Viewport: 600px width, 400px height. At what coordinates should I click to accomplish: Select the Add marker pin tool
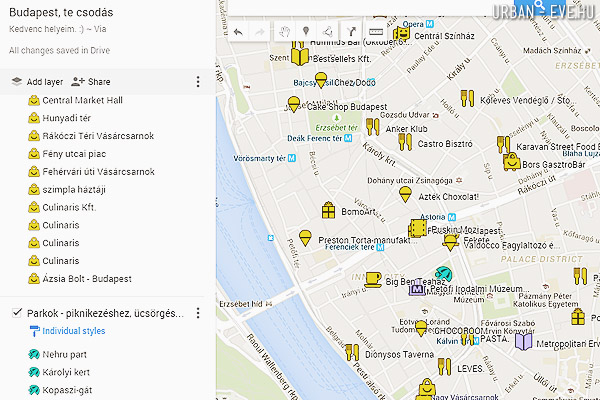[x=306, y=31]
